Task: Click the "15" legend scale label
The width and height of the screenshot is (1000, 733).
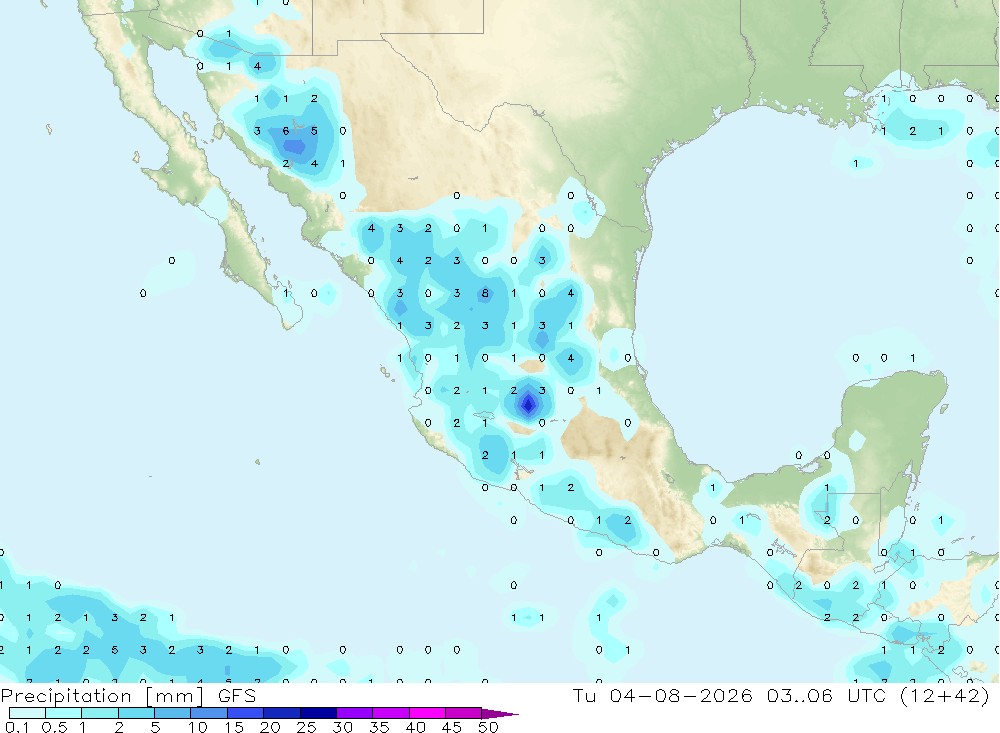Action: [x=234, y=727]
